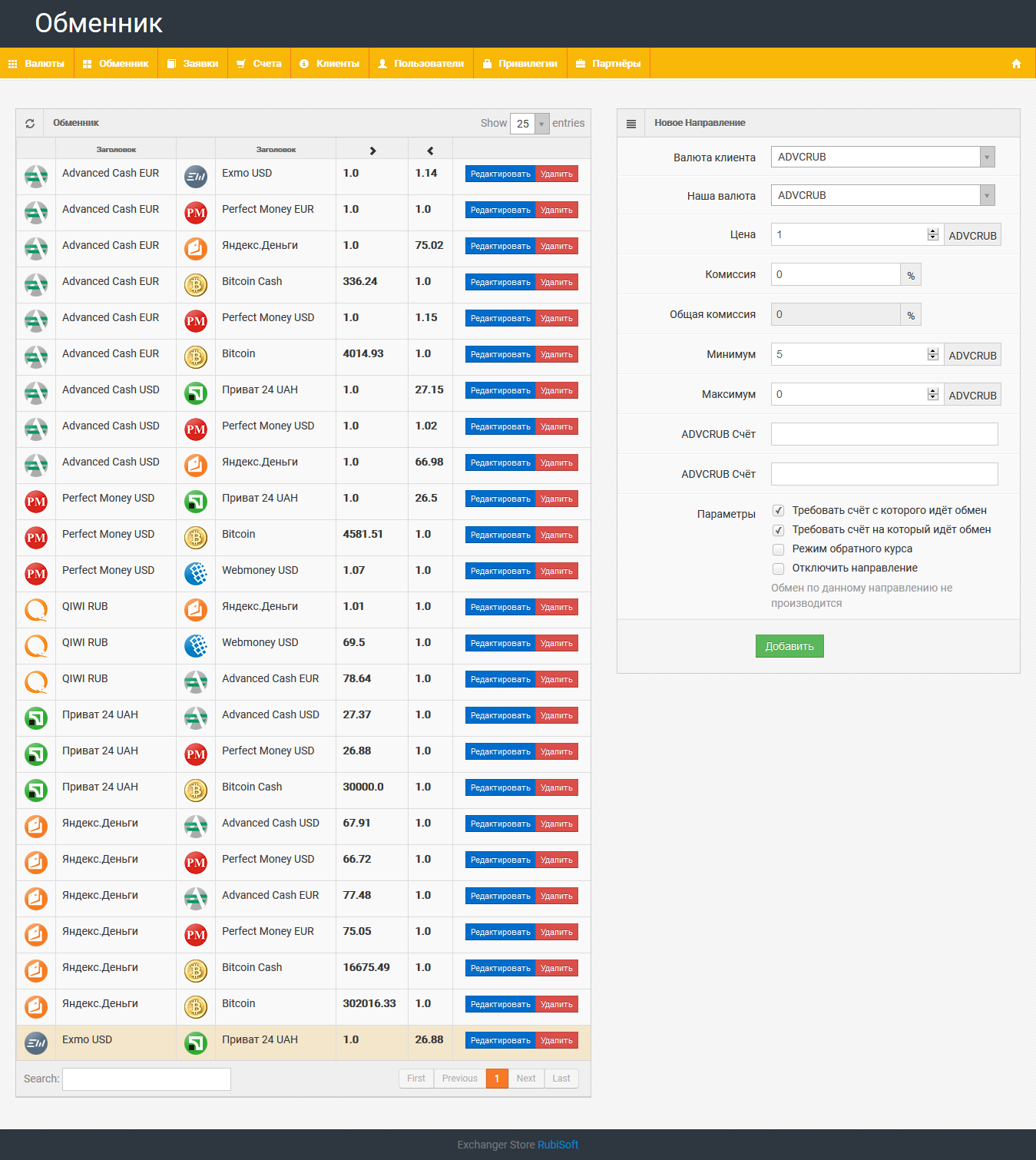Click the first ADVCRUB Счёт input field
Image resolution: width=1036 pixels, height=1160 pixels.
pos(885,434)
